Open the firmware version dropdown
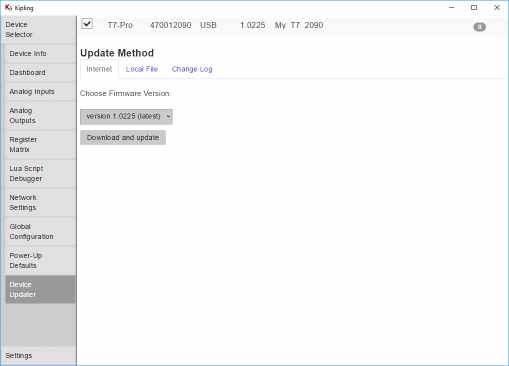The width and height of the screenshot is (509, 366). [x=126, y=116]
